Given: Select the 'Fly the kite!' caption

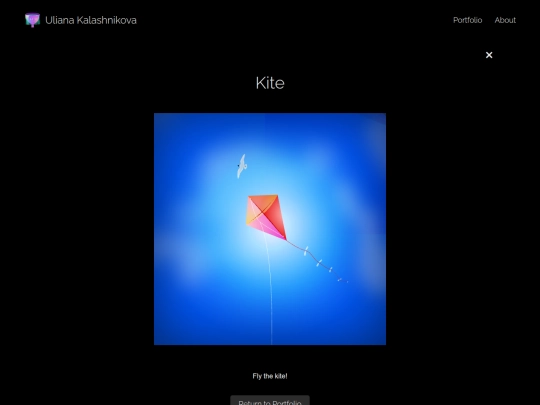Looking at the screenshot, I should (270, 376).
